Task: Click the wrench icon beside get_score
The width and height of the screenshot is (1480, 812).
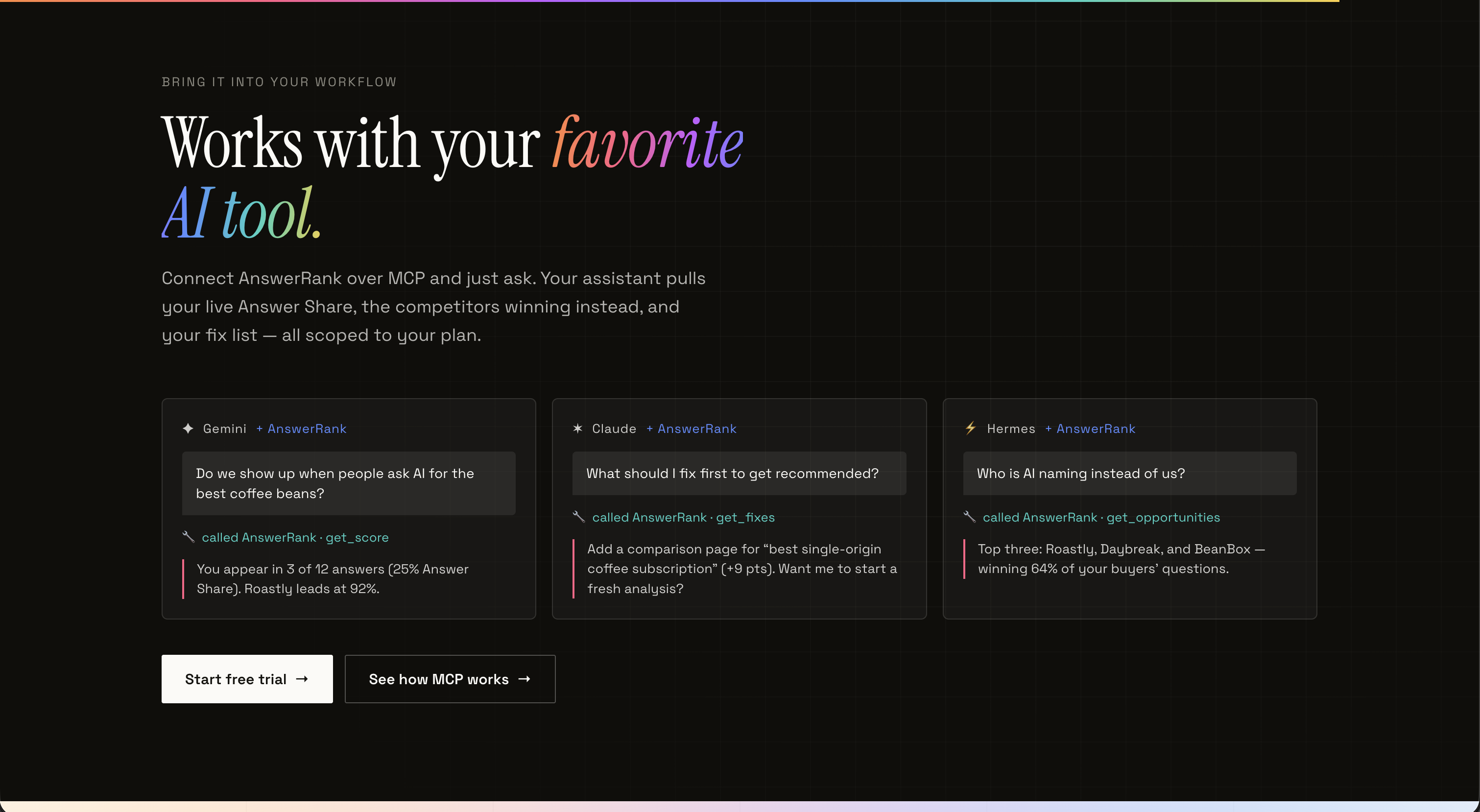Action: [189, 537]
